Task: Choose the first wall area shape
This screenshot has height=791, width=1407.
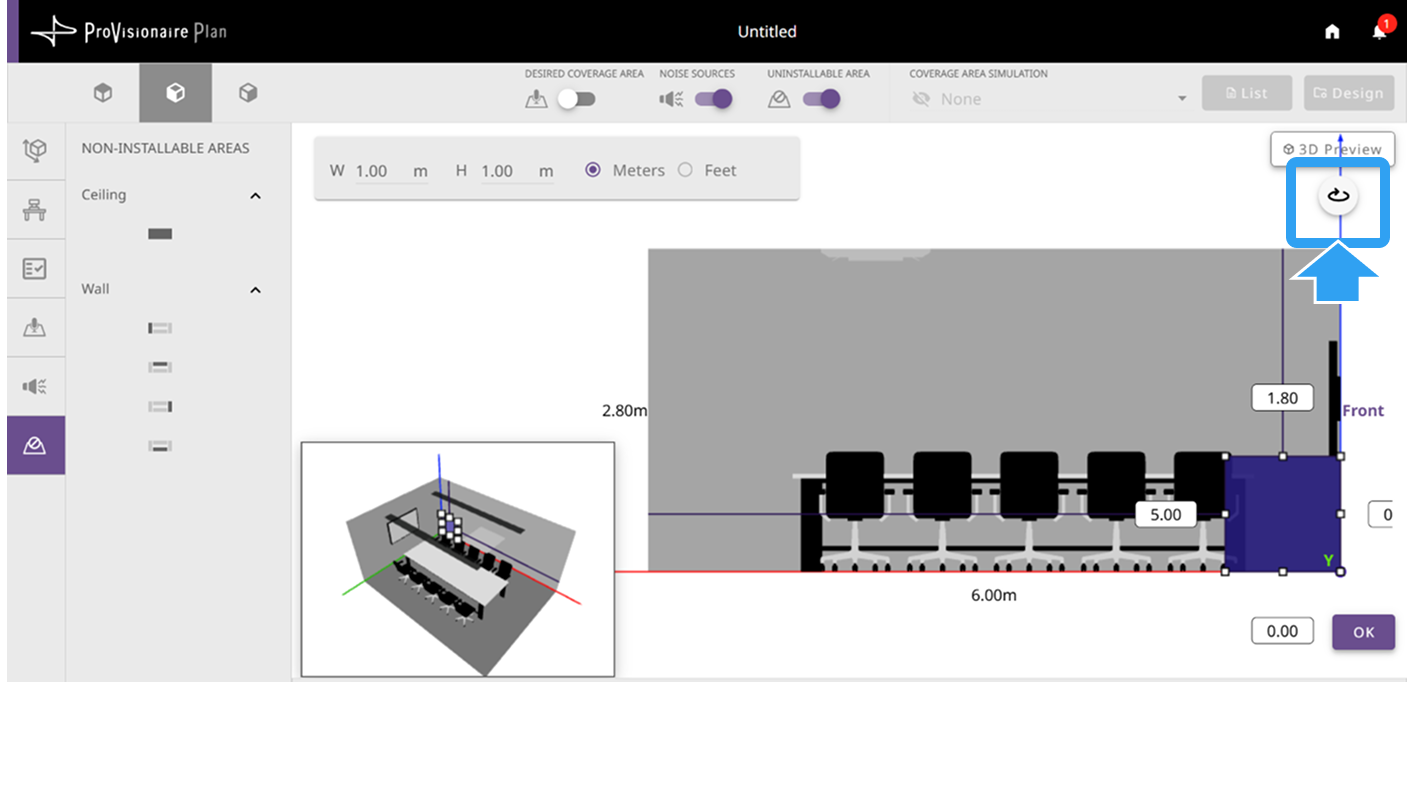Action: [160, 328]
